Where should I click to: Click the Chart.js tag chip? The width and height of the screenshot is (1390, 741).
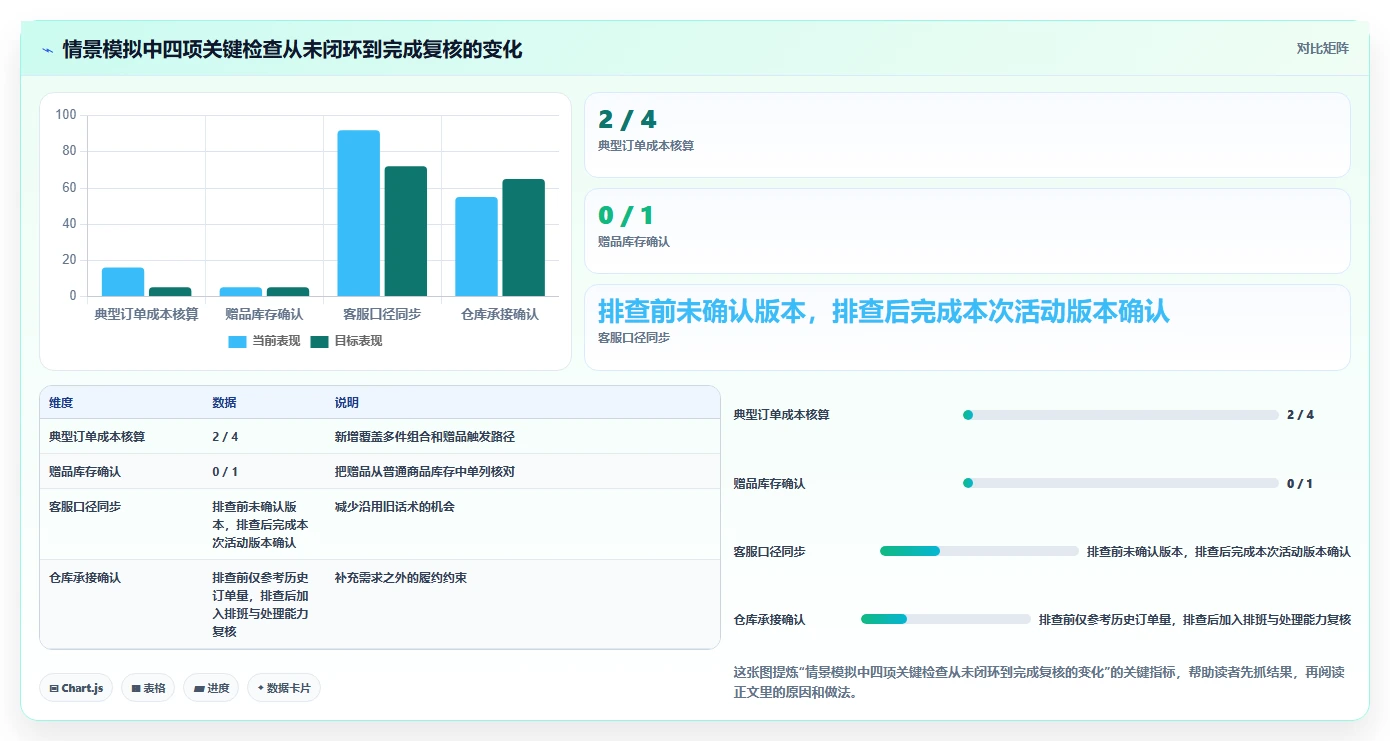(77, 688)
